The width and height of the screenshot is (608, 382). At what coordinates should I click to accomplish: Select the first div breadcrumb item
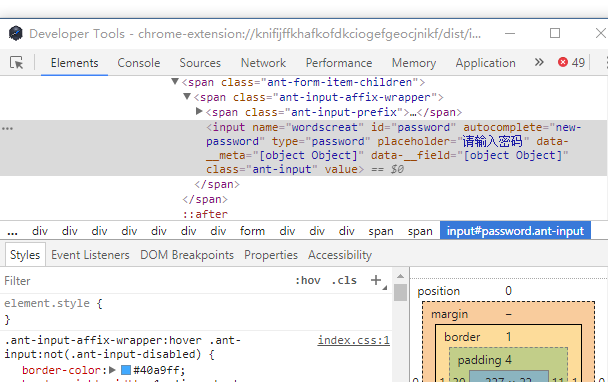tap(40, 231)
